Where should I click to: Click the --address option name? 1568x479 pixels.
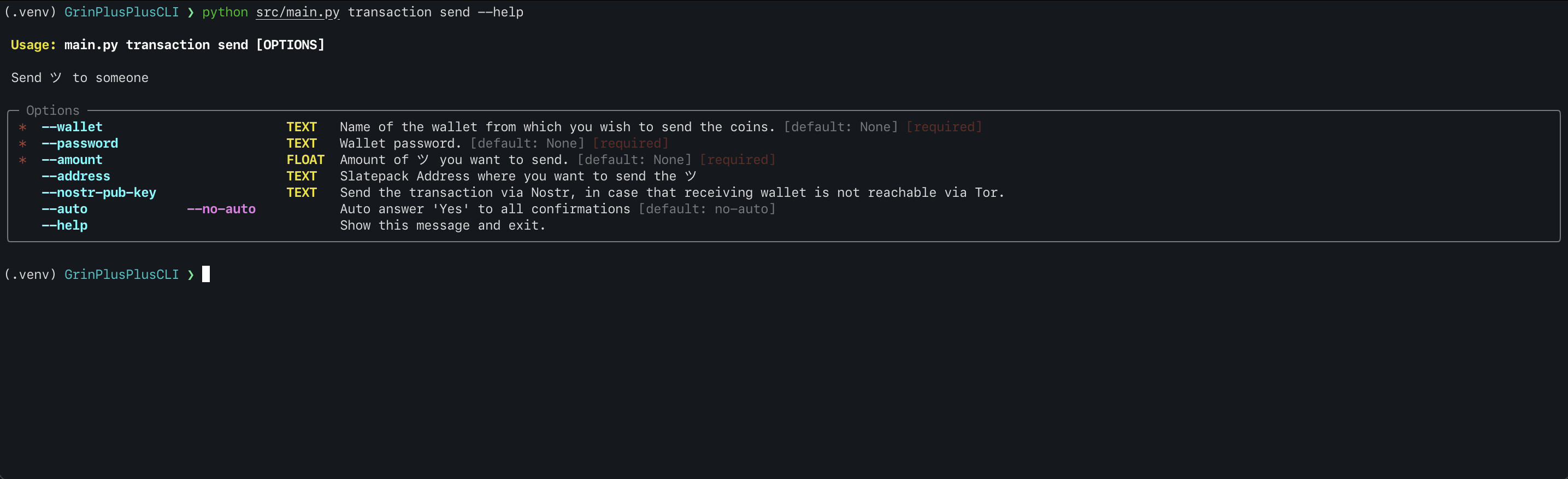75,176
